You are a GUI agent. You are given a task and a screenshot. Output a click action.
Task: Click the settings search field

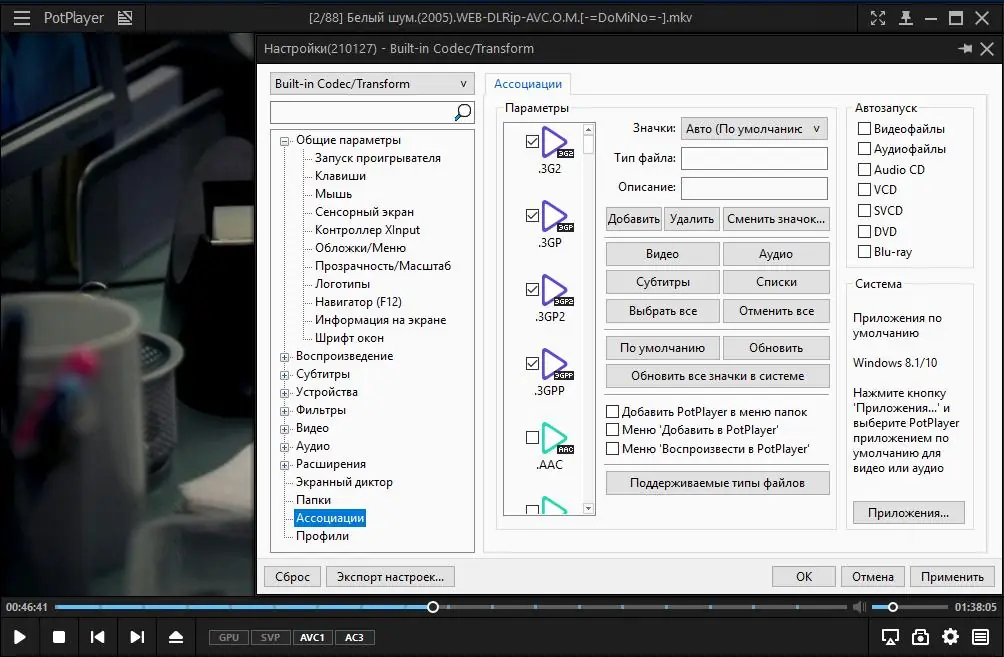365,111
